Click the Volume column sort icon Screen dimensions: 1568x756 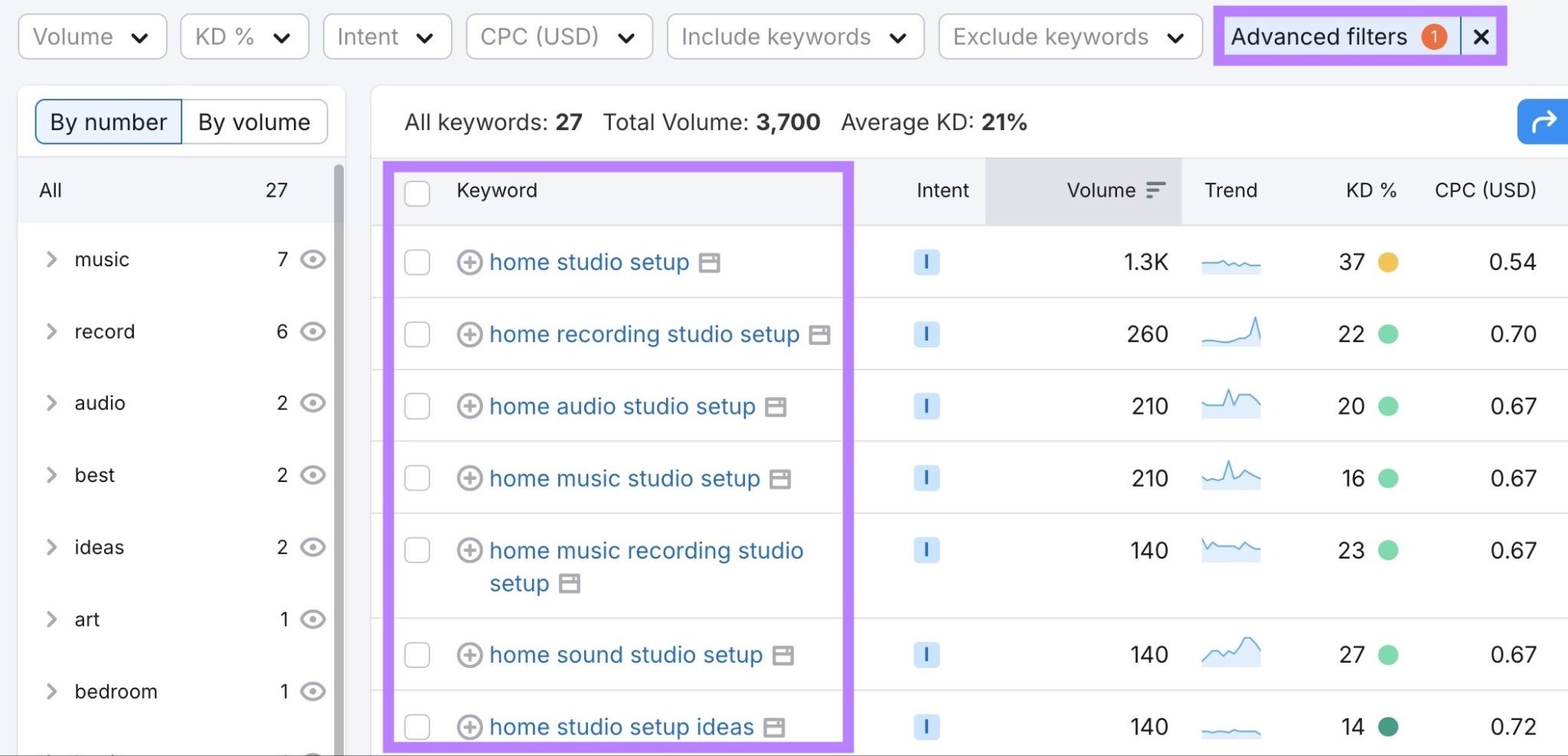click(x=1155, y=191)
